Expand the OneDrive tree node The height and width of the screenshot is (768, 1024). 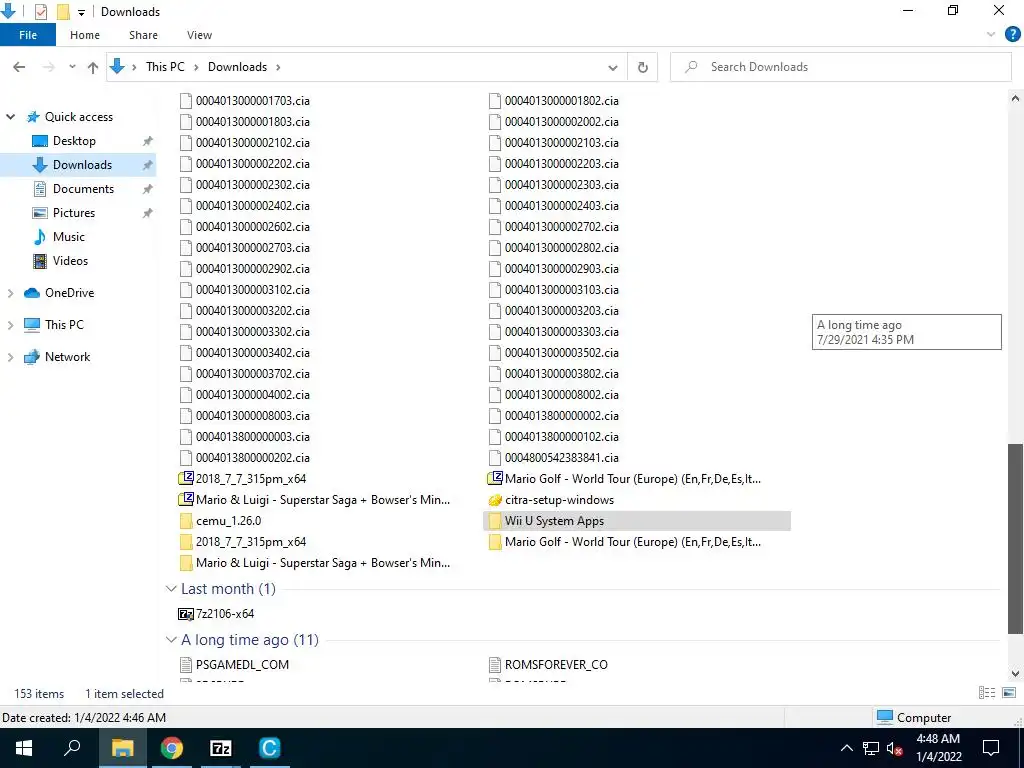point(10,293)
